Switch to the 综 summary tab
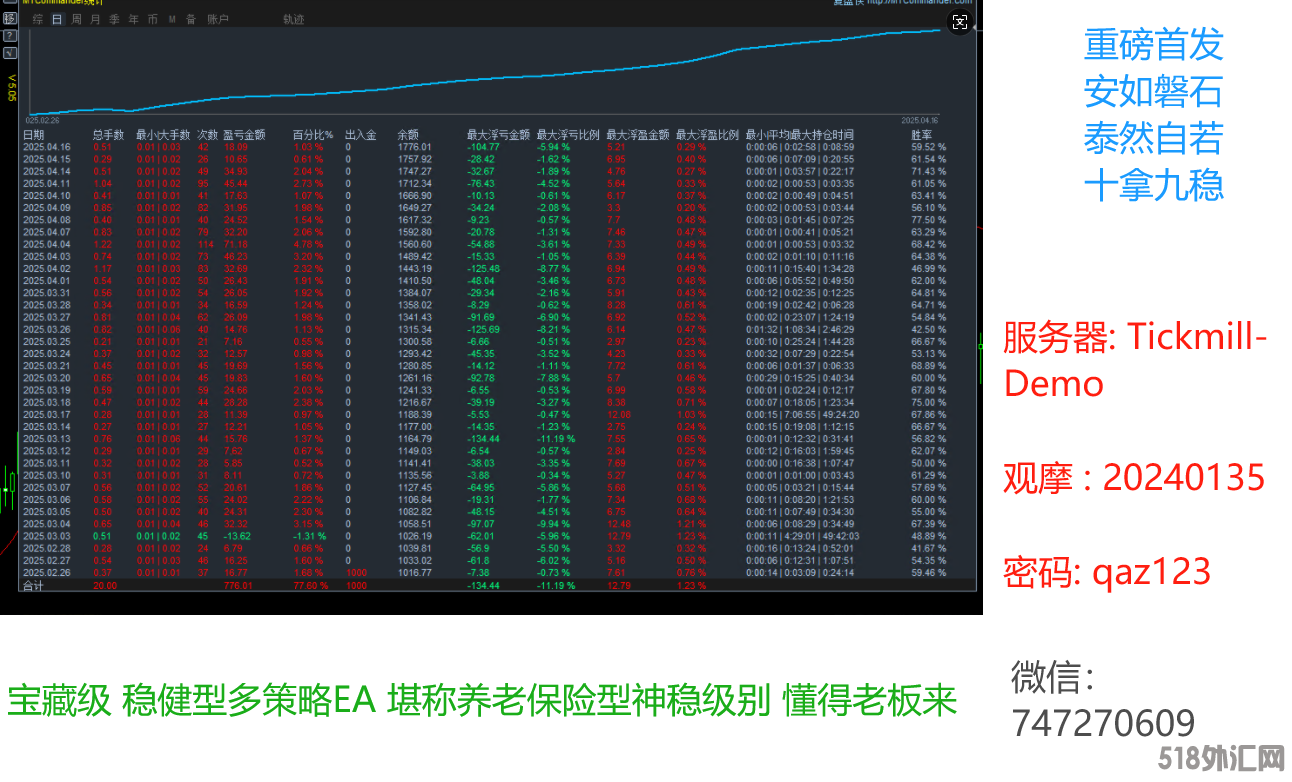Viewport: 1292px width, 782px height. pos(37,19)
